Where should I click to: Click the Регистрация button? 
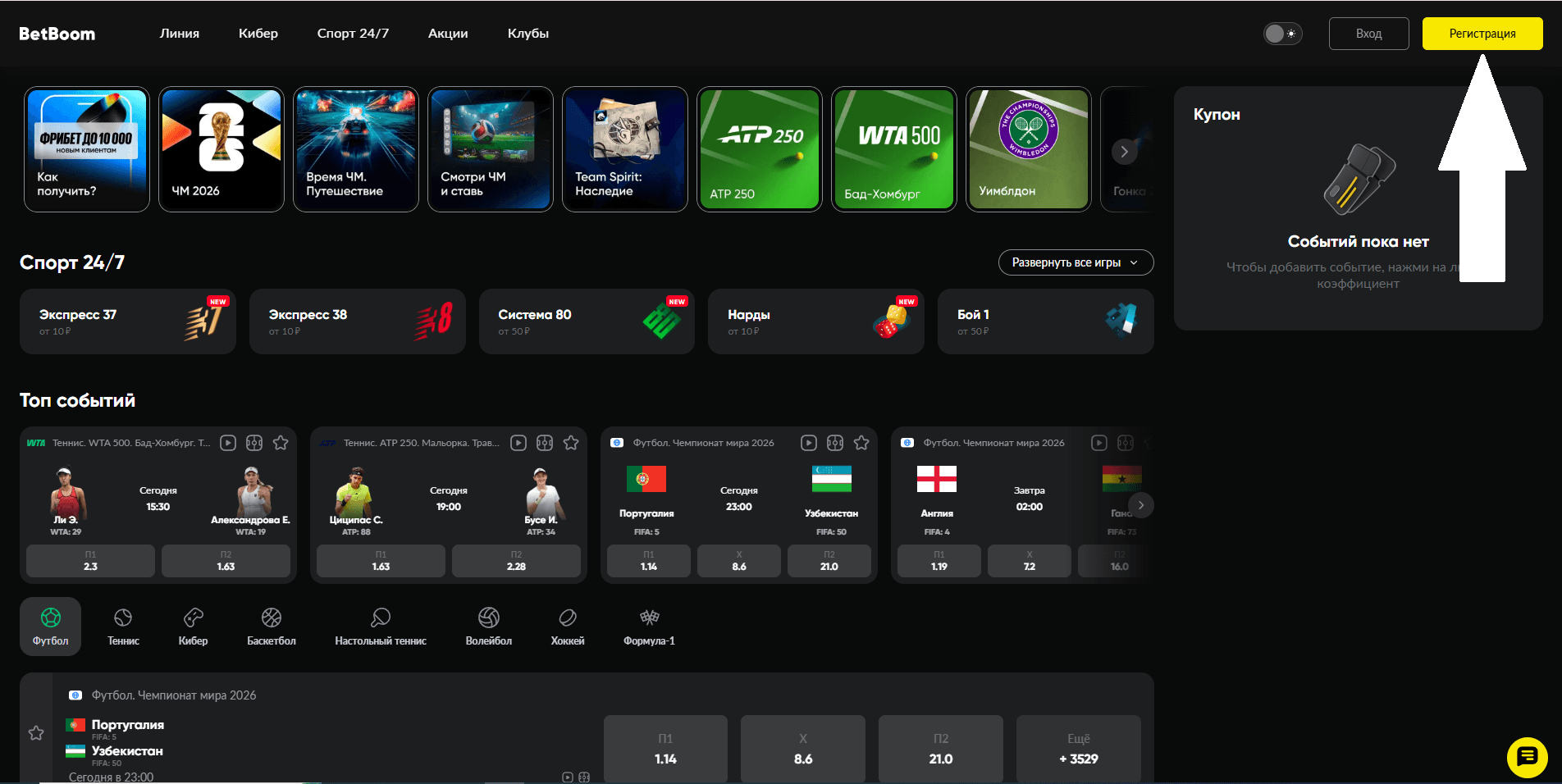(1482, 34)
